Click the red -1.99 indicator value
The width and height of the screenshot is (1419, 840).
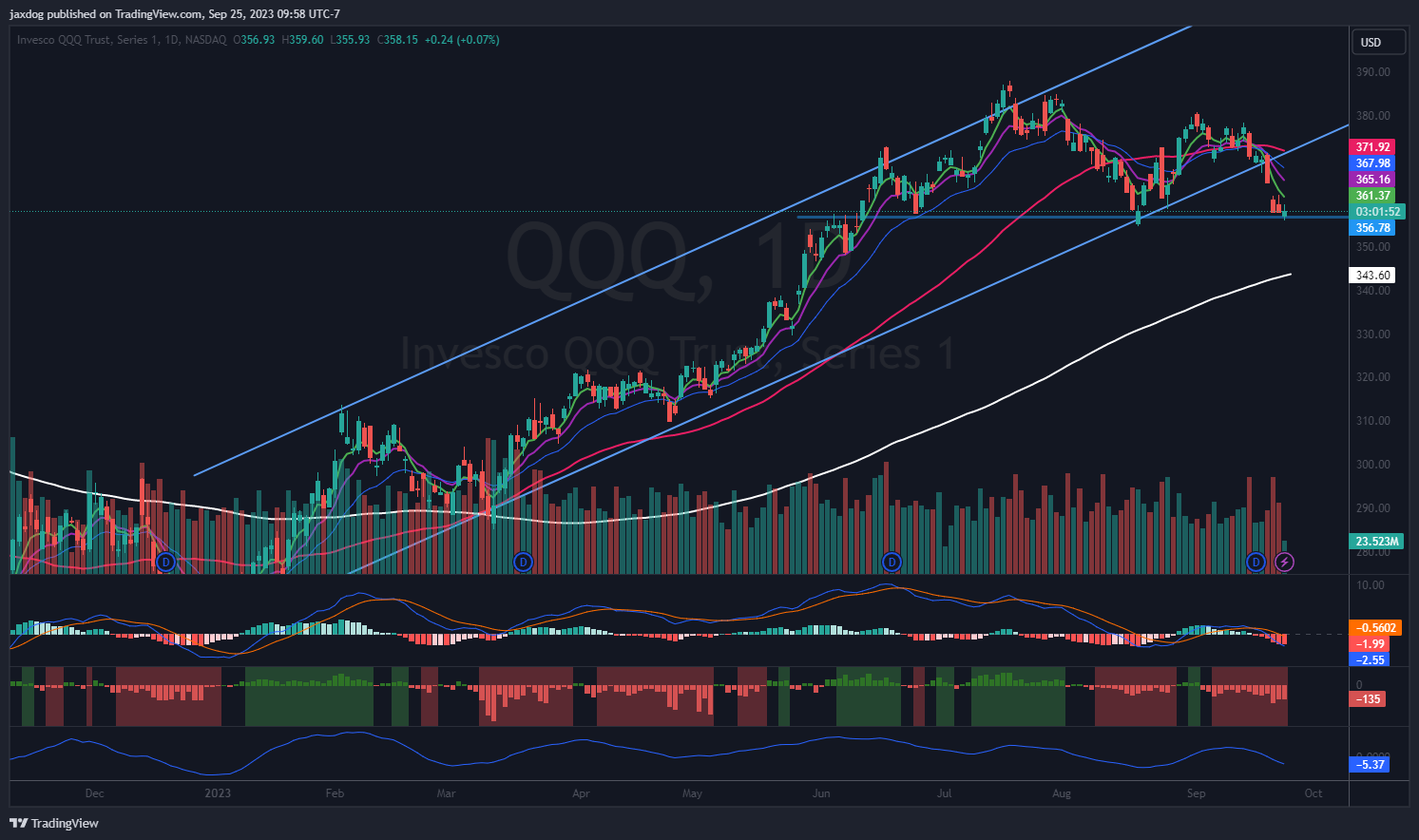point(1369,644)
